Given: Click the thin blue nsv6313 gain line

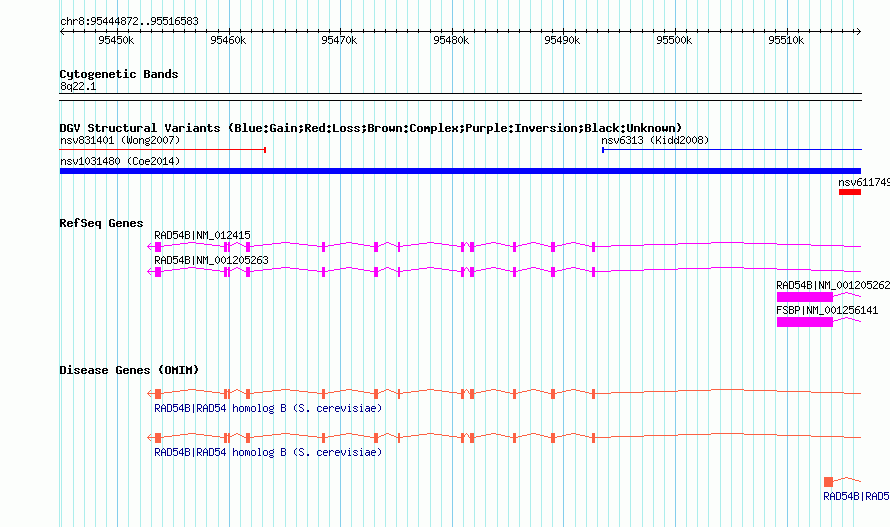Looking at the screenshot, I should point(732,150).
